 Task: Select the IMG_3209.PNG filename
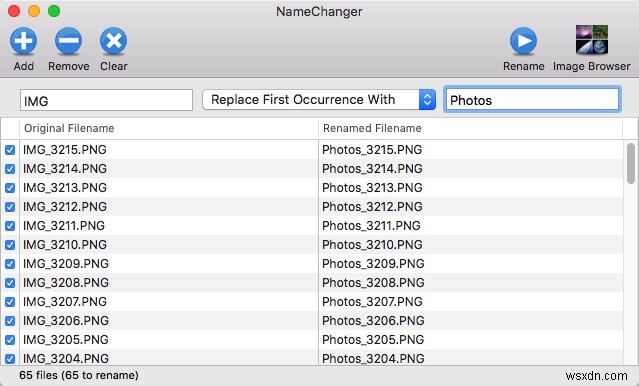point(66,264)
